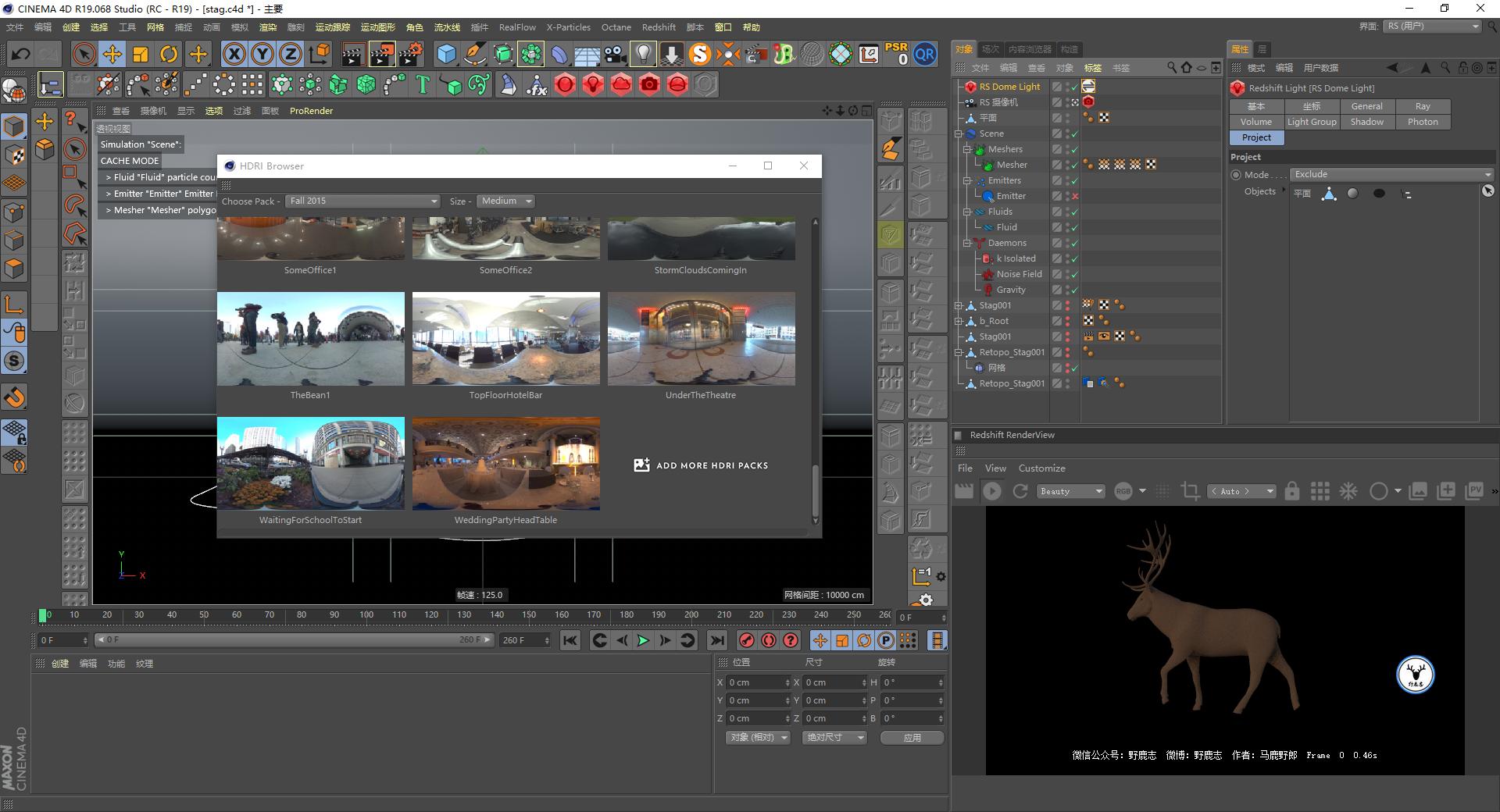Add a Cube primitive object

pos(446,54)
